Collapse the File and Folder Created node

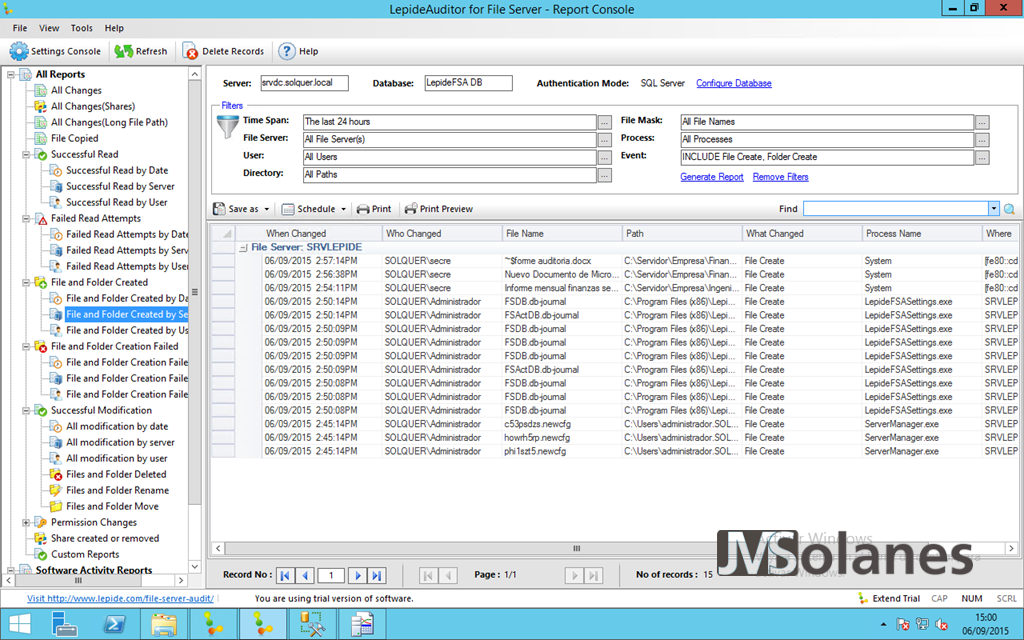click(x=26, y=283)
